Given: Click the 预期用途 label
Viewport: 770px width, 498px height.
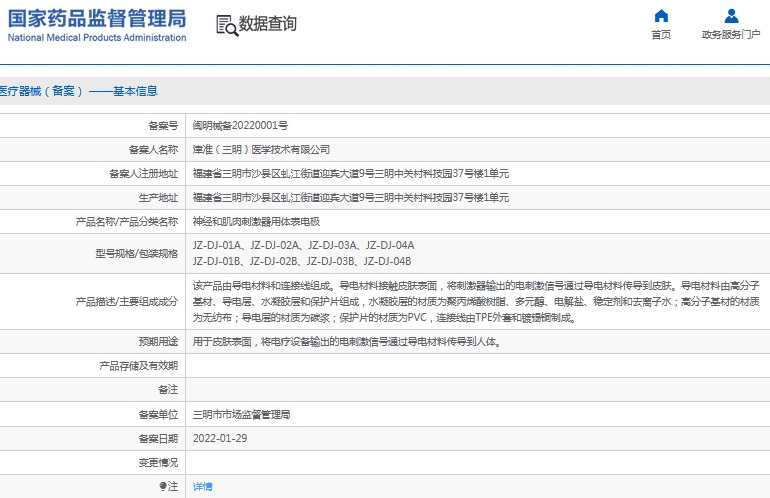Looking at the screenshot, I should tap(158, 342).
